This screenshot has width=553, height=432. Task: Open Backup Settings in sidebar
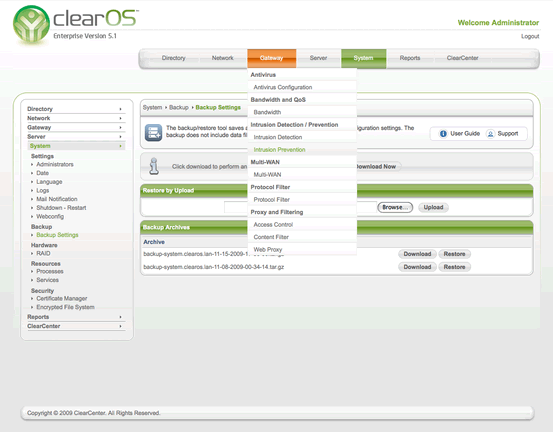coord(57,235)
